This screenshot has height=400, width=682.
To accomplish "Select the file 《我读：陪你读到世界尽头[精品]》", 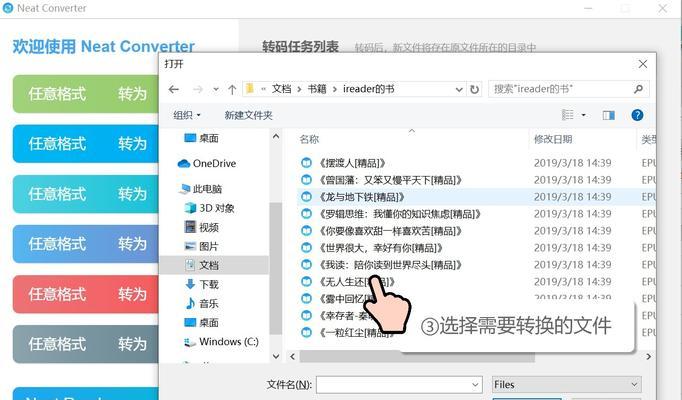I will [390, 265].
